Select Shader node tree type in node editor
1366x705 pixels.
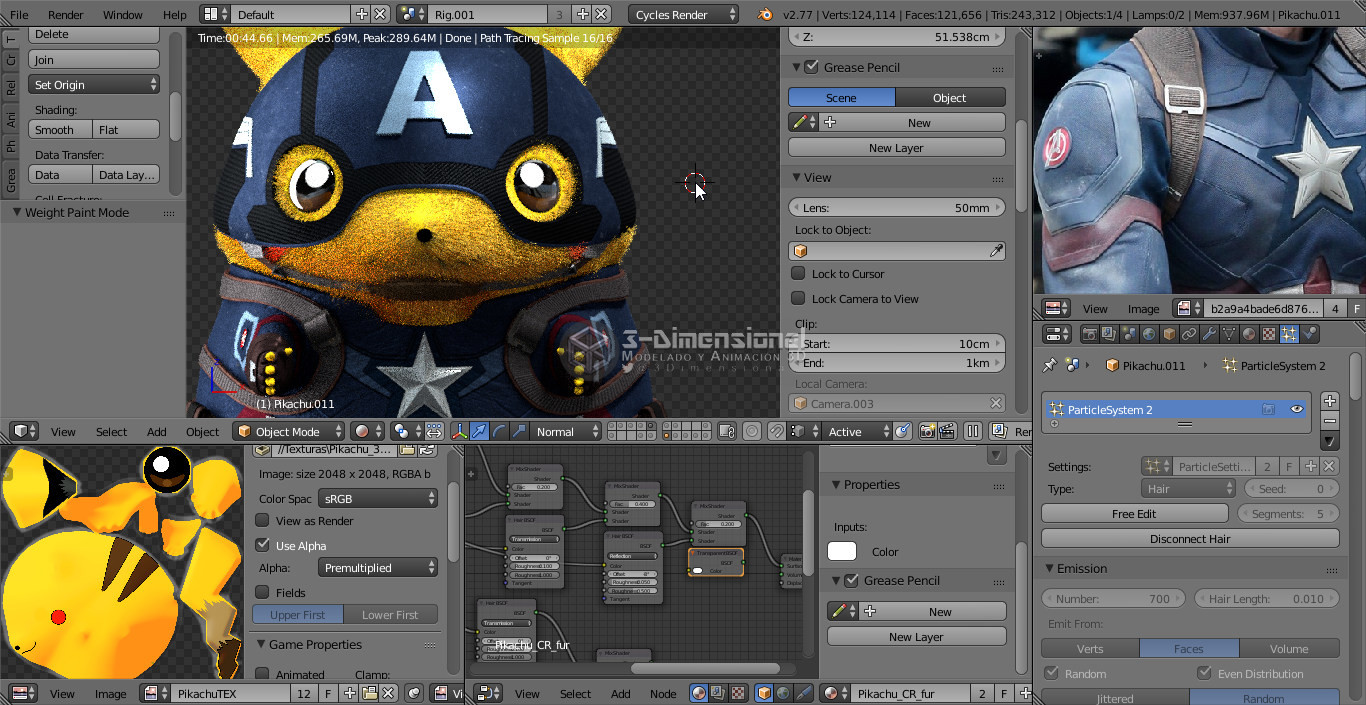pos(699,693)
